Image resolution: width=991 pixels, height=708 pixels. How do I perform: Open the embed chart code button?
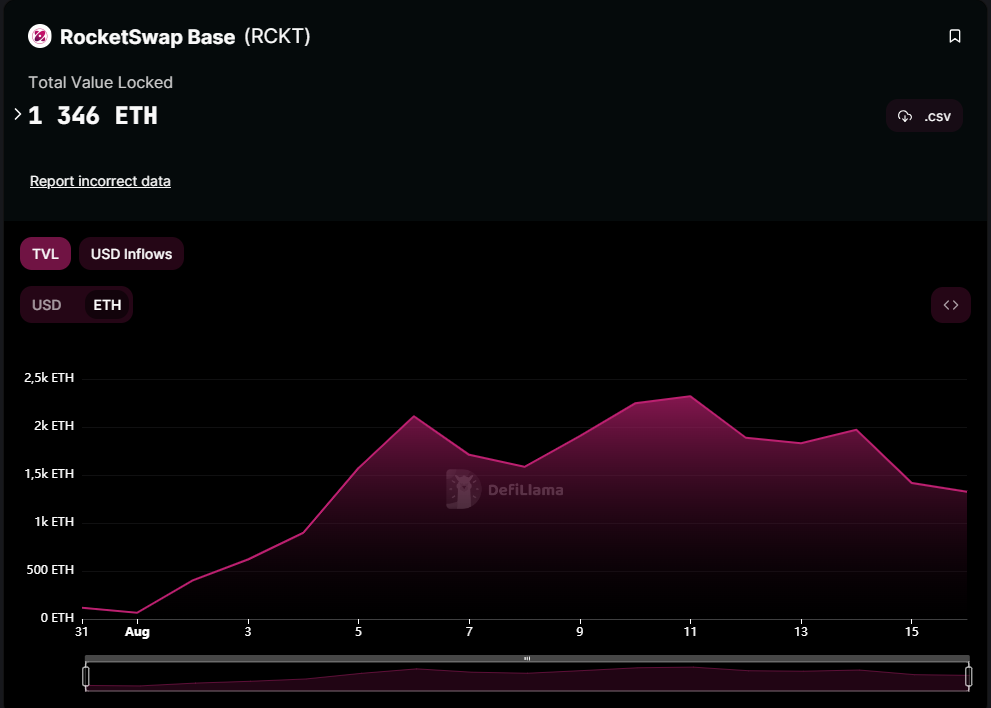pos(950,305)
